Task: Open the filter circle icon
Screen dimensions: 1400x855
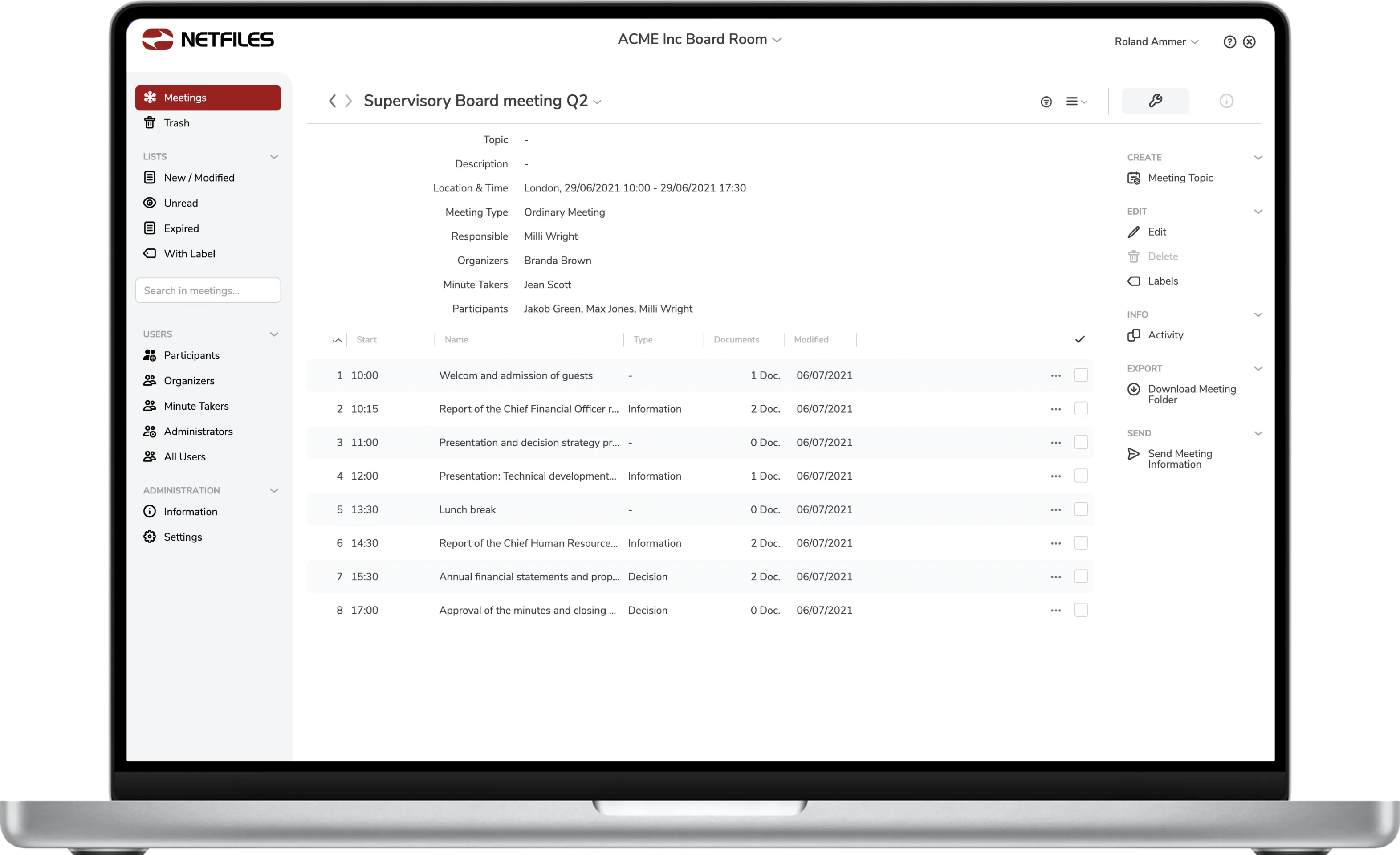Action: 1046,102
